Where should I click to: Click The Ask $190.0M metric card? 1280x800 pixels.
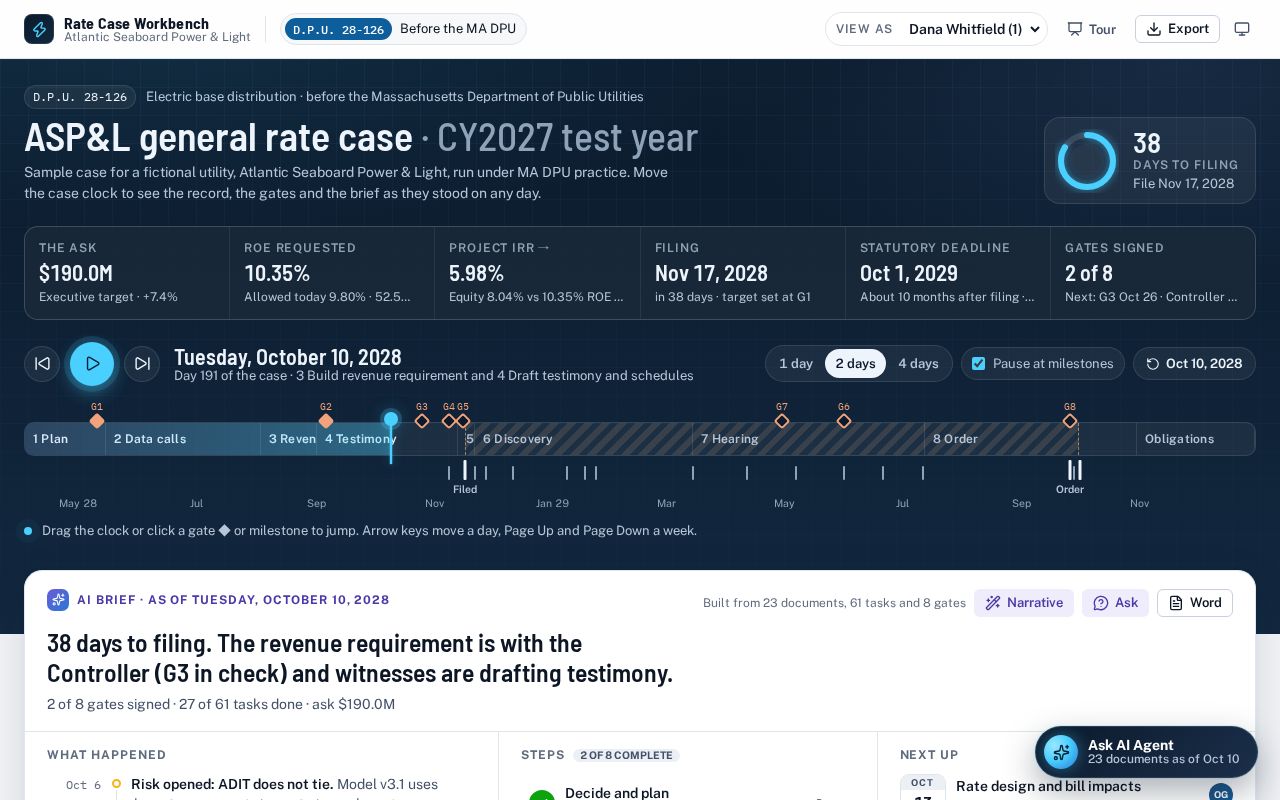pyautogui.click(x=127, y=273)
